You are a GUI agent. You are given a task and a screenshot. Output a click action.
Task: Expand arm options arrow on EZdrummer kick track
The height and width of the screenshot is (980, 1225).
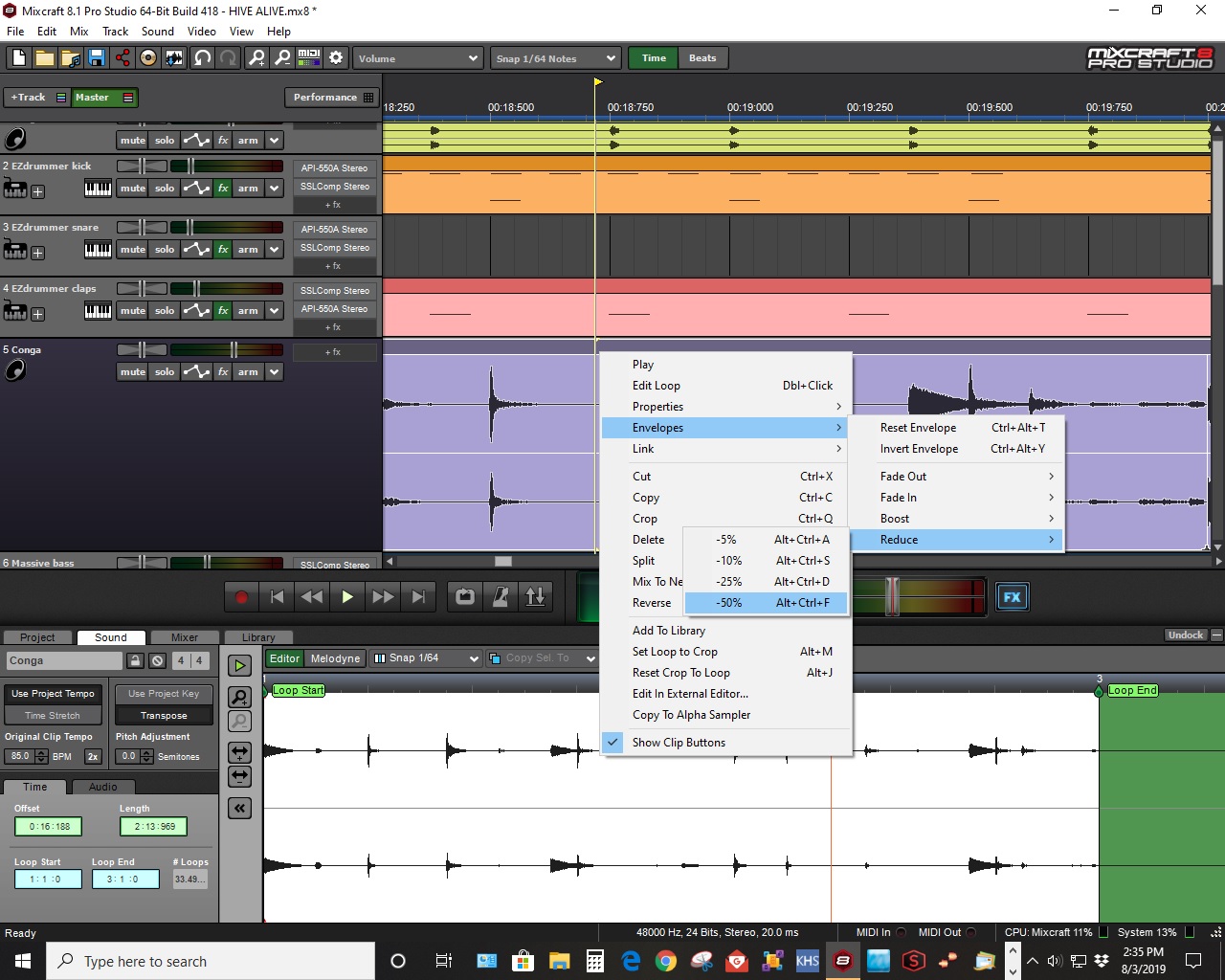tap(275, 189)
